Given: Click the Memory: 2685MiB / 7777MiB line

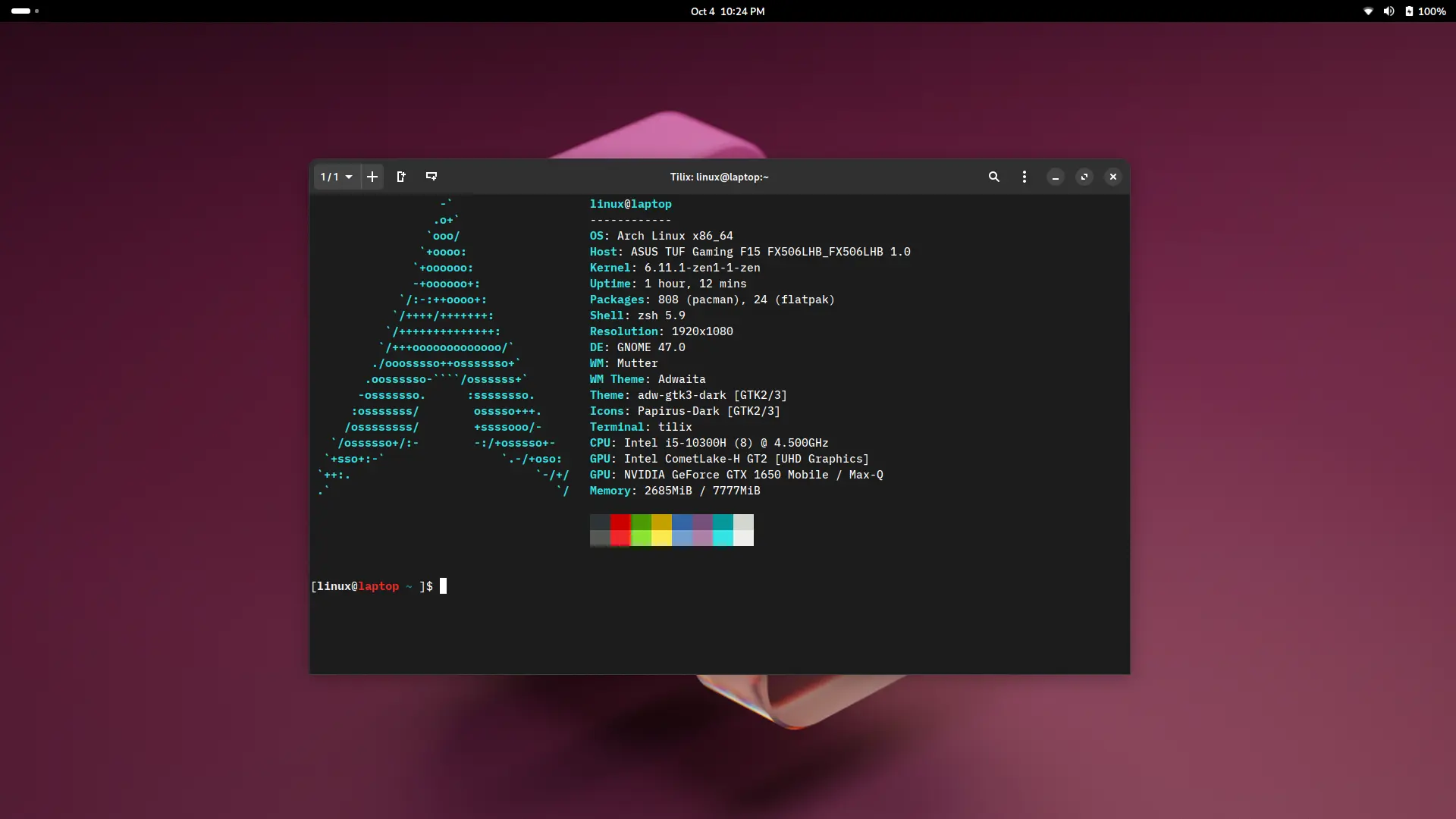Looking at the screenshot, I should 675,491.
